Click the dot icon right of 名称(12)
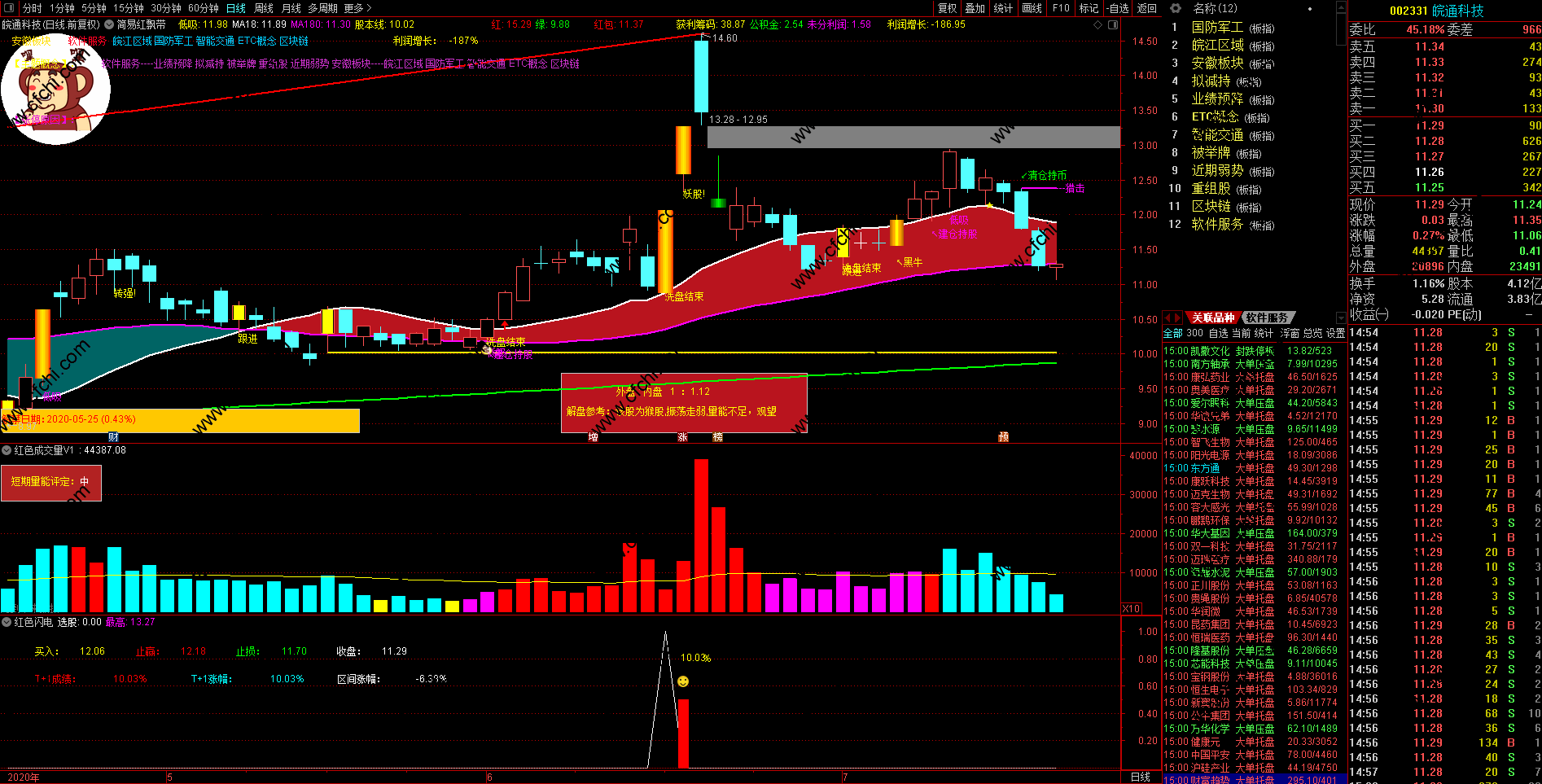The image size is (1542, 784). [1310, 9]
